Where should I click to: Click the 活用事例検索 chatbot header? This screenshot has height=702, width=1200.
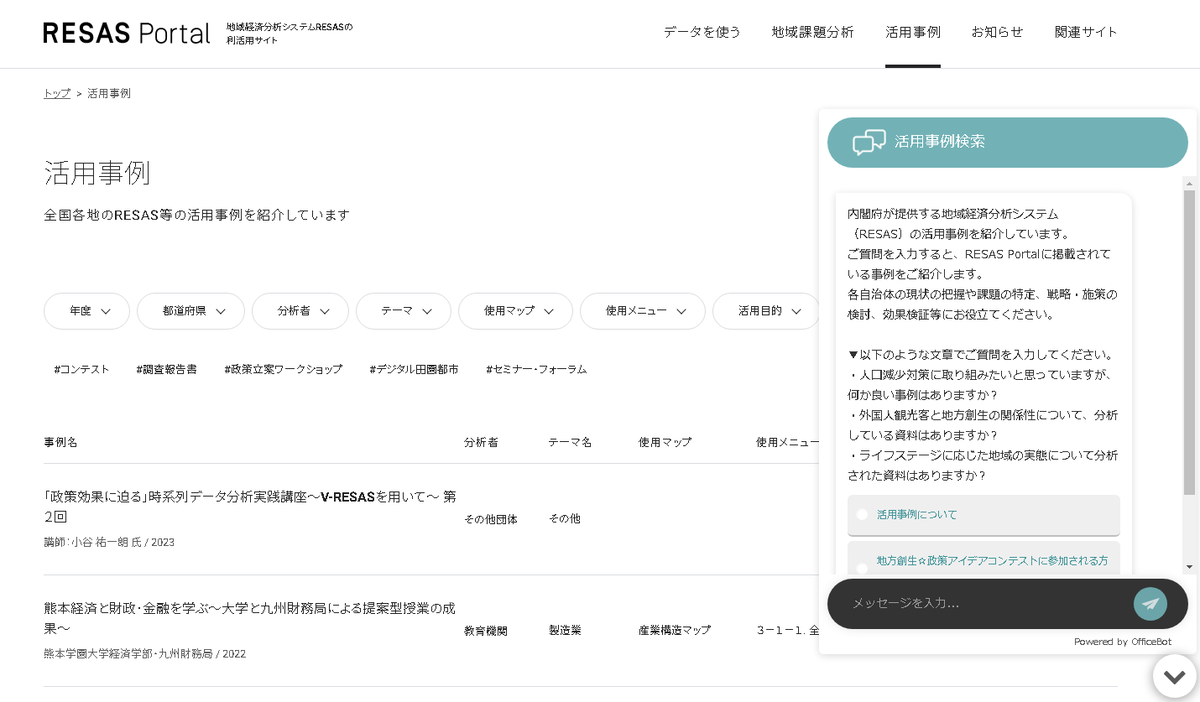tap(1007, 142)
